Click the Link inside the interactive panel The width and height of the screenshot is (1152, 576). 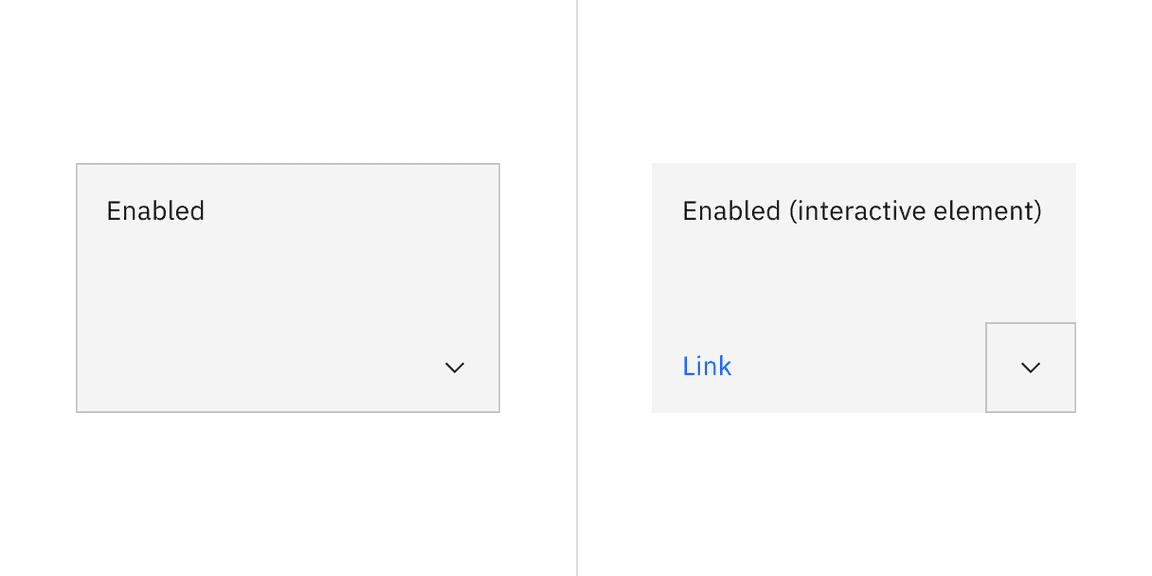[x=707, y=366]
